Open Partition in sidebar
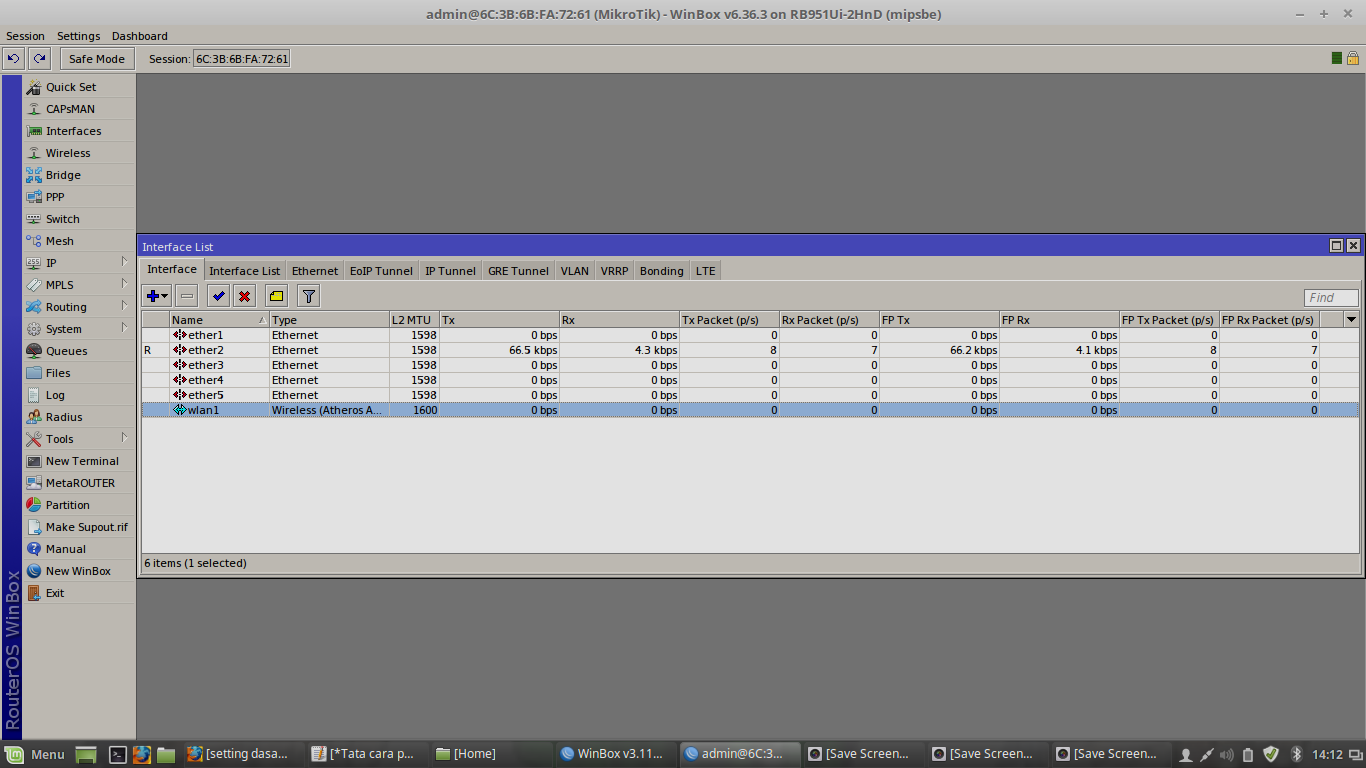1366x768 pixels. pos(79,505)
